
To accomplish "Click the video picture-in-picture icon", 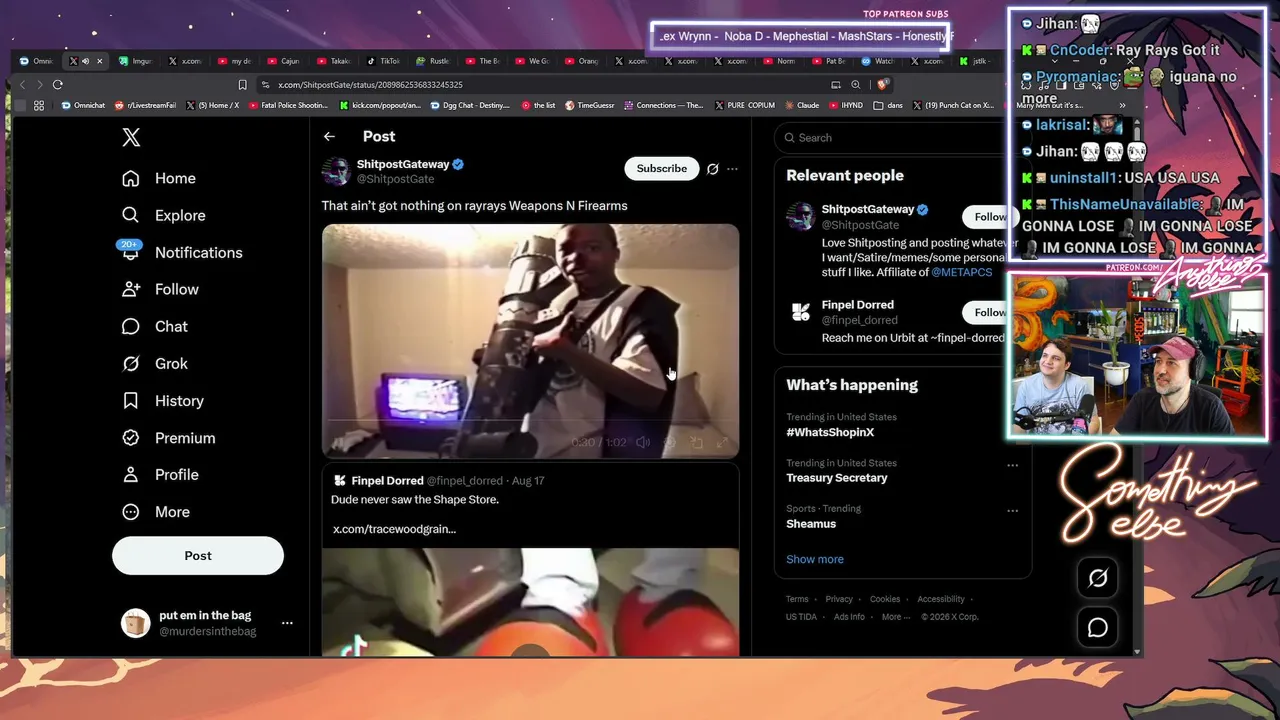I will point(696,442).
